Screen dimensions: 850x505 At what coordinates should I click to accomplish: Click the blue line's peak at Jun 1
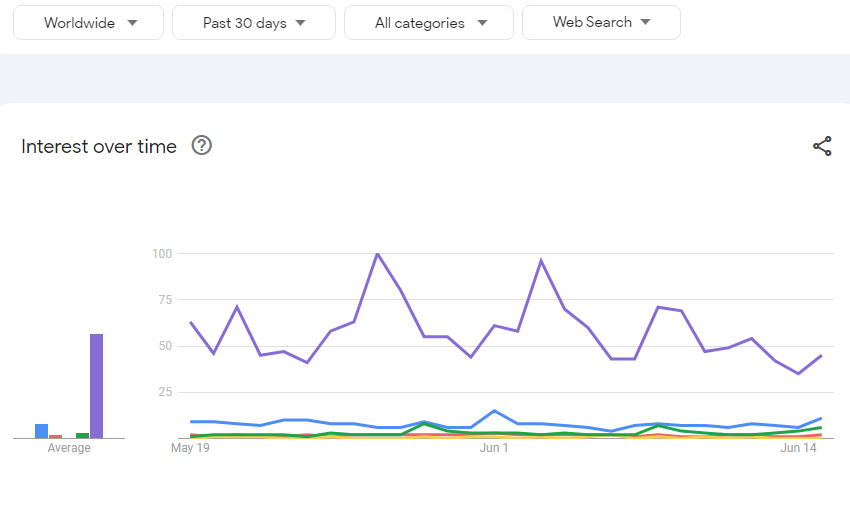point(494,411)
